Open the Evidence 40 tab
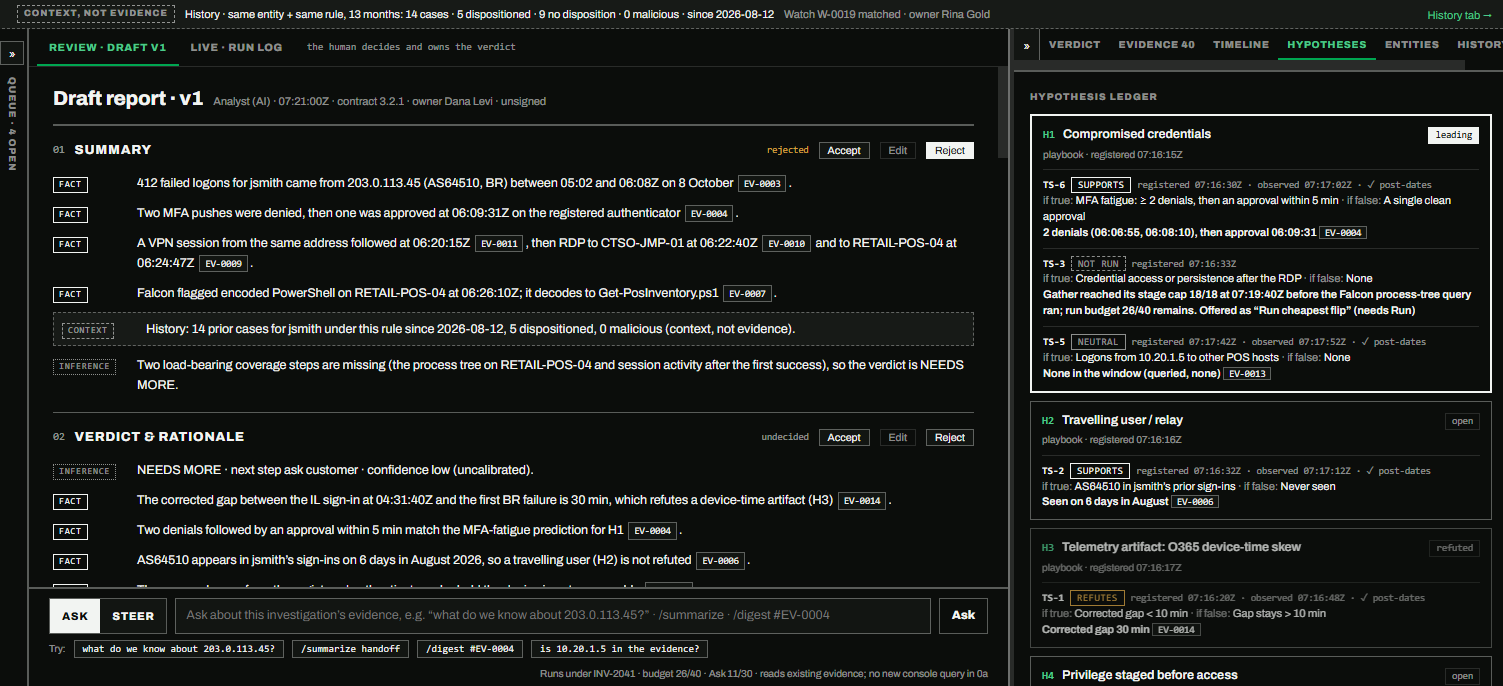This screenshot has width=1503, height=686. click(x=1156, y=45)
